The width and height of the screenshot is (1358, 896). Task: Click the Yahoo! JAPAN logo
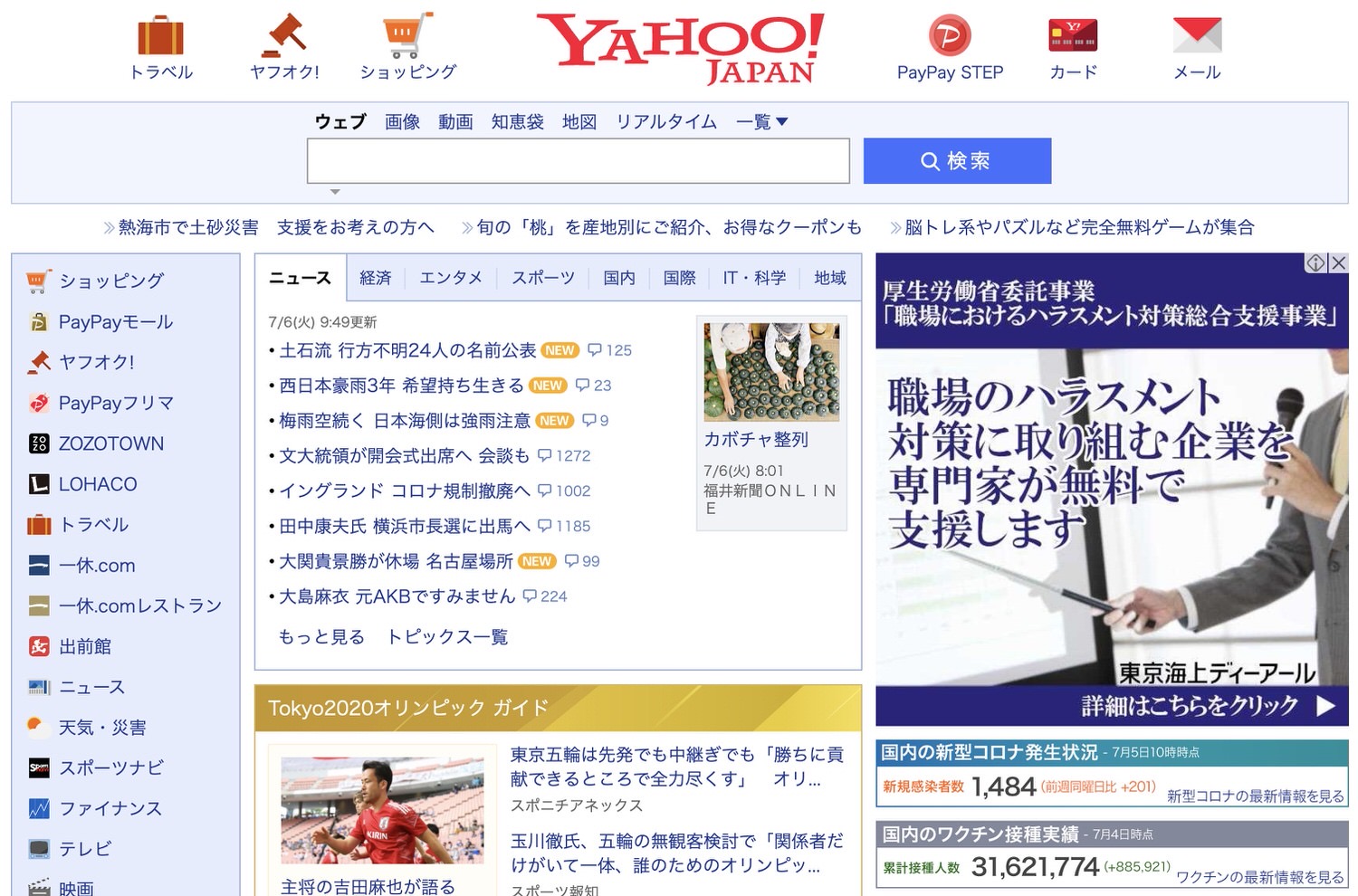680,49
